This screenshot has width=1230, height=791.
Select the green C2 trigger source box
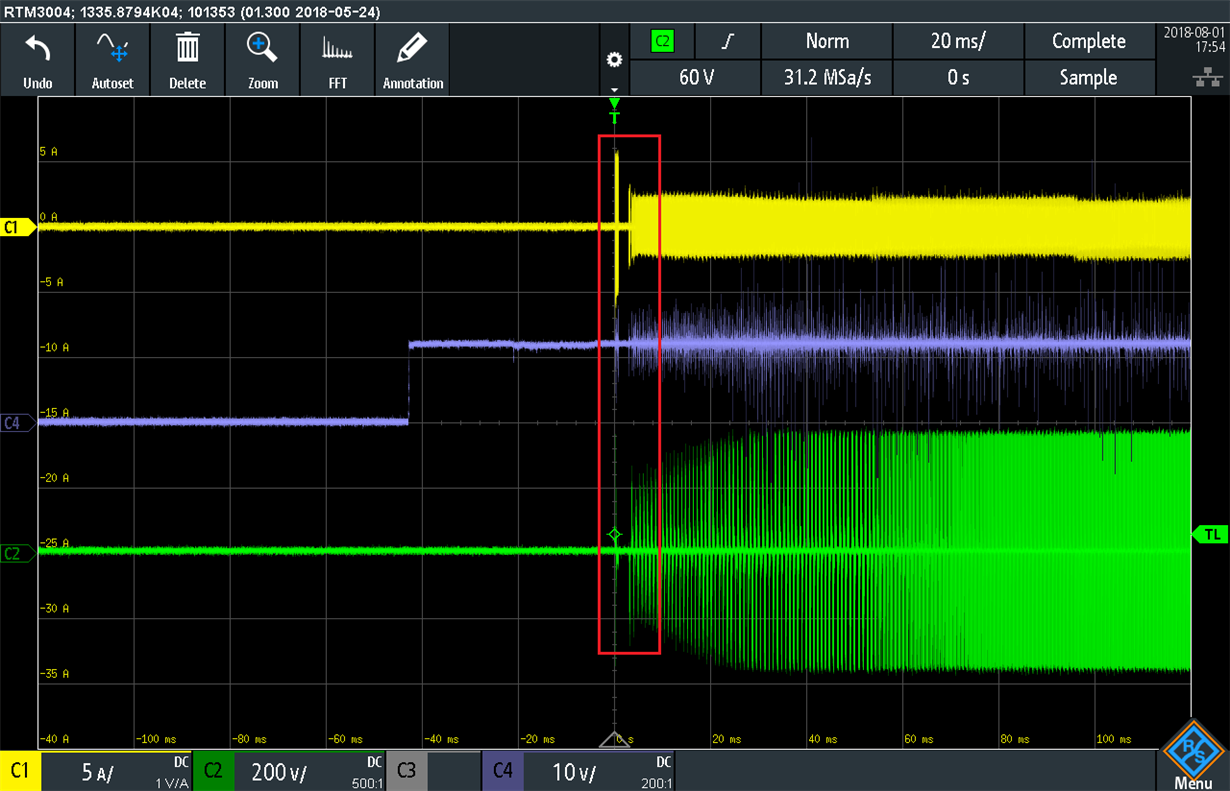click(662, 42)
